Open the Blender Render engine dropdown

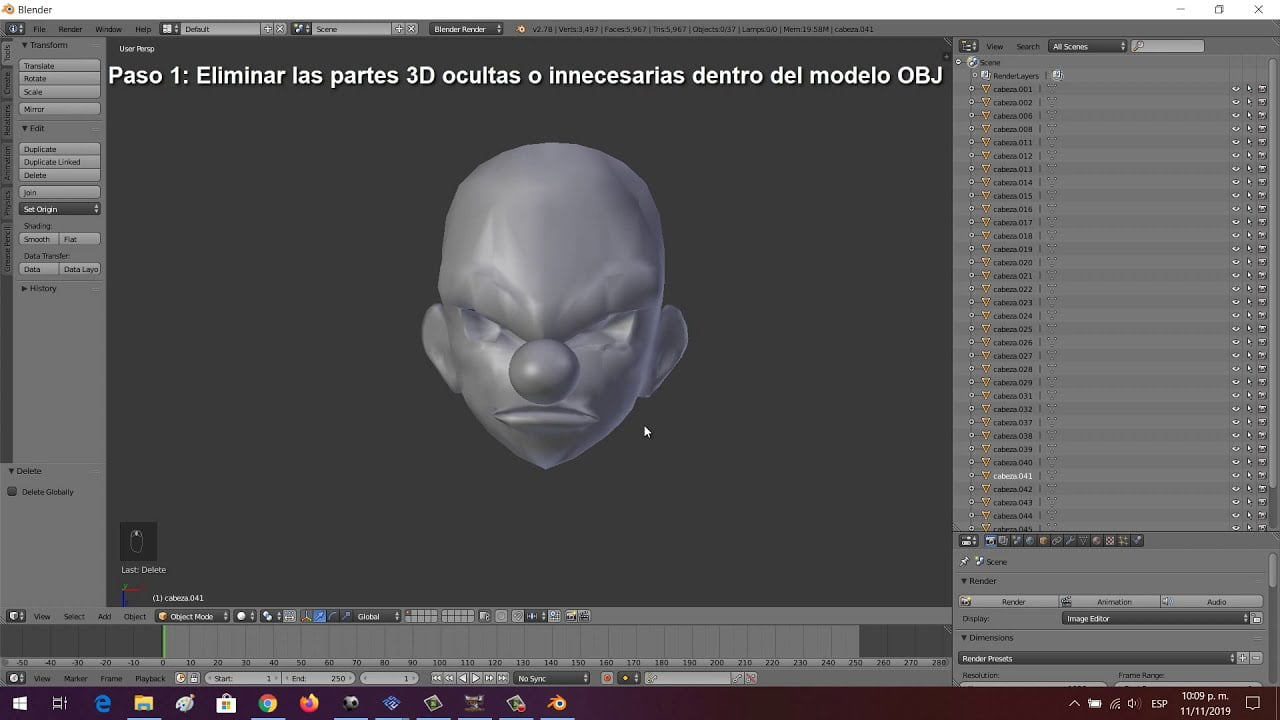pos(466,29)
